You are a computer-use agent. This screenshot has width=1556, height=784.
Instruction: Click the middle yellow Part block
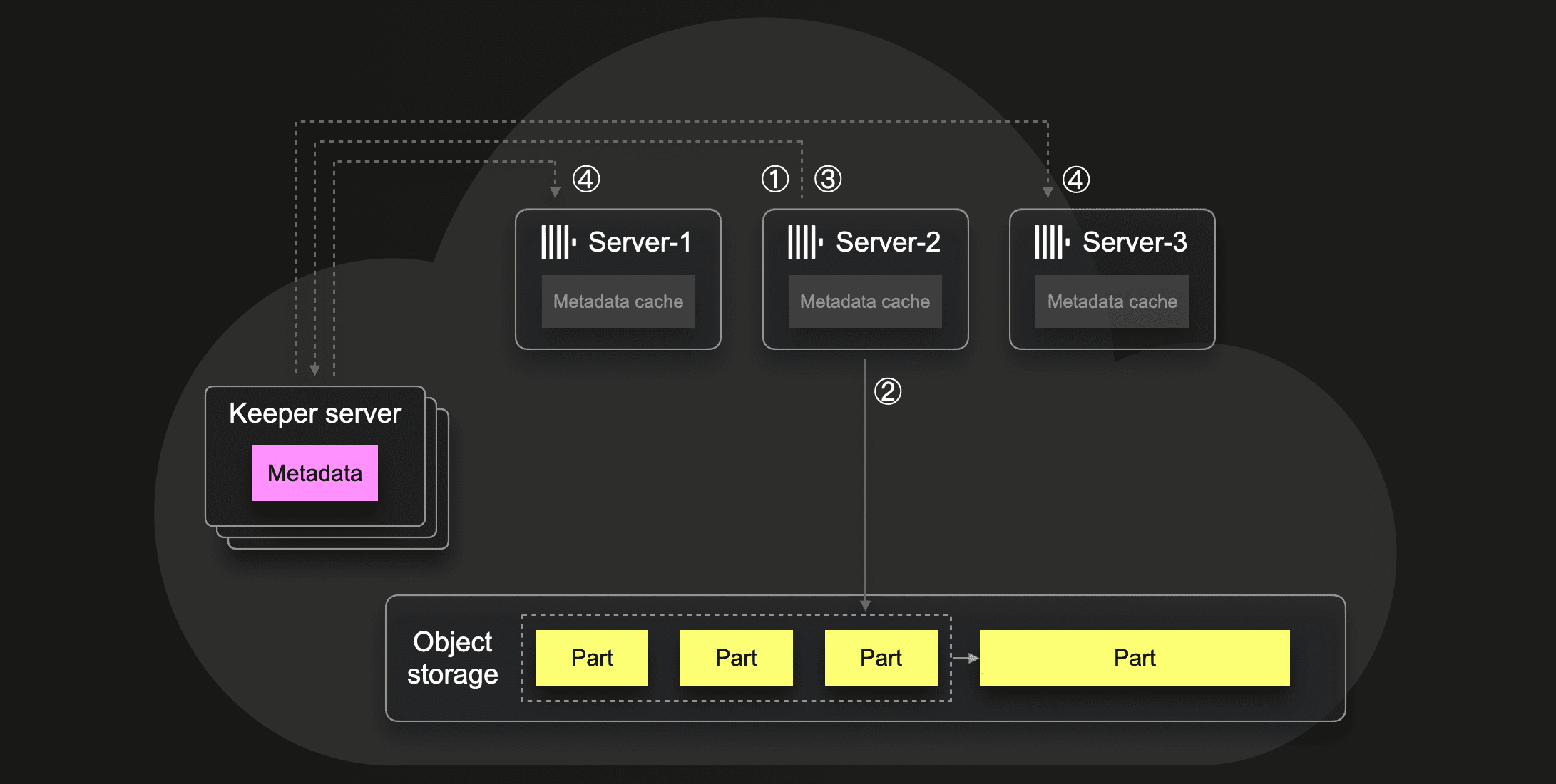coord(736,658)
